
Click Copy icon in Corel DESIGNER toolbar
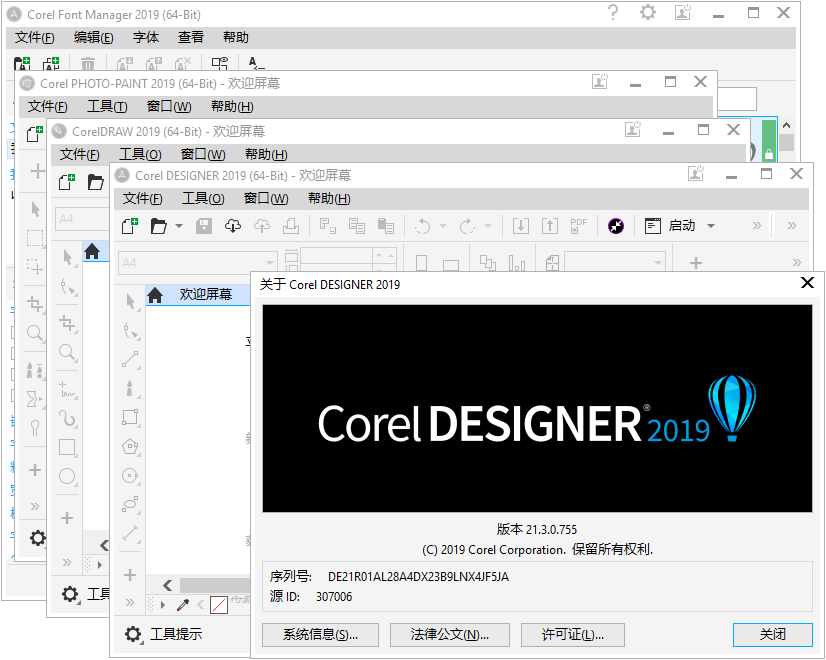coord(357,226)
